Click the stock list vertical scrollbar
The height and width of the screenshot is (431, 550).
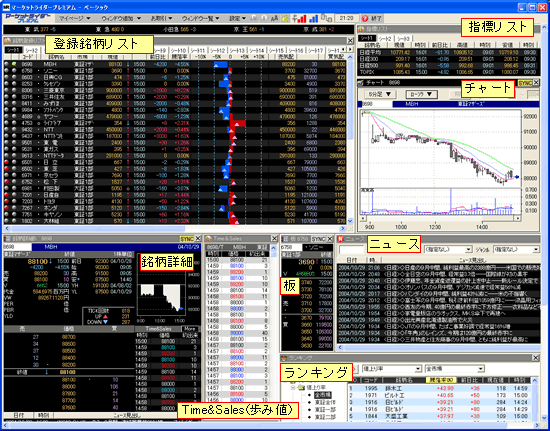350,139
